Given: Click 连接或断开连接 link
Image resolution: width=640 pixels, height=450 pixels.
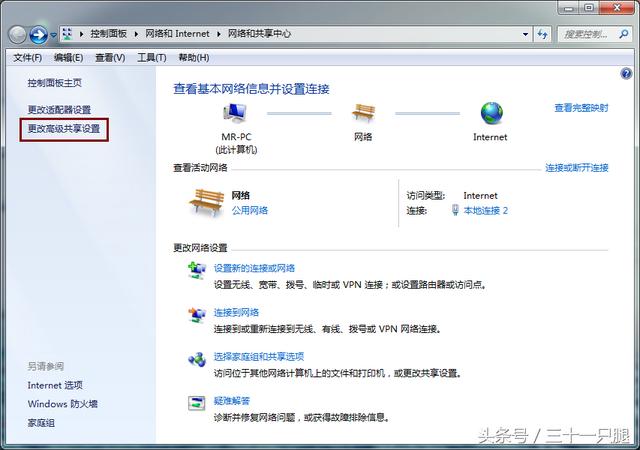Looking at the screenshot, I should (577, 168).
